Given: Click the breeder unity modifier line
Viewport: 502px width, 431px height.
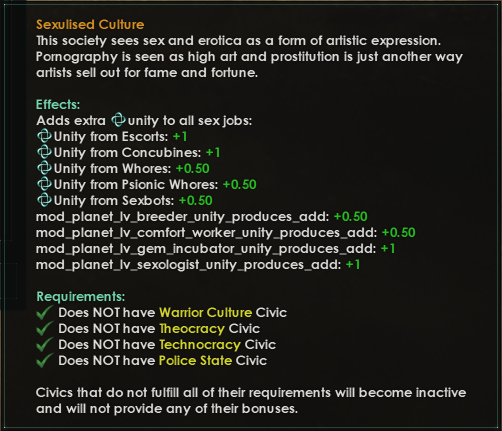Looking at the screenshot, I should coord(202,217).
